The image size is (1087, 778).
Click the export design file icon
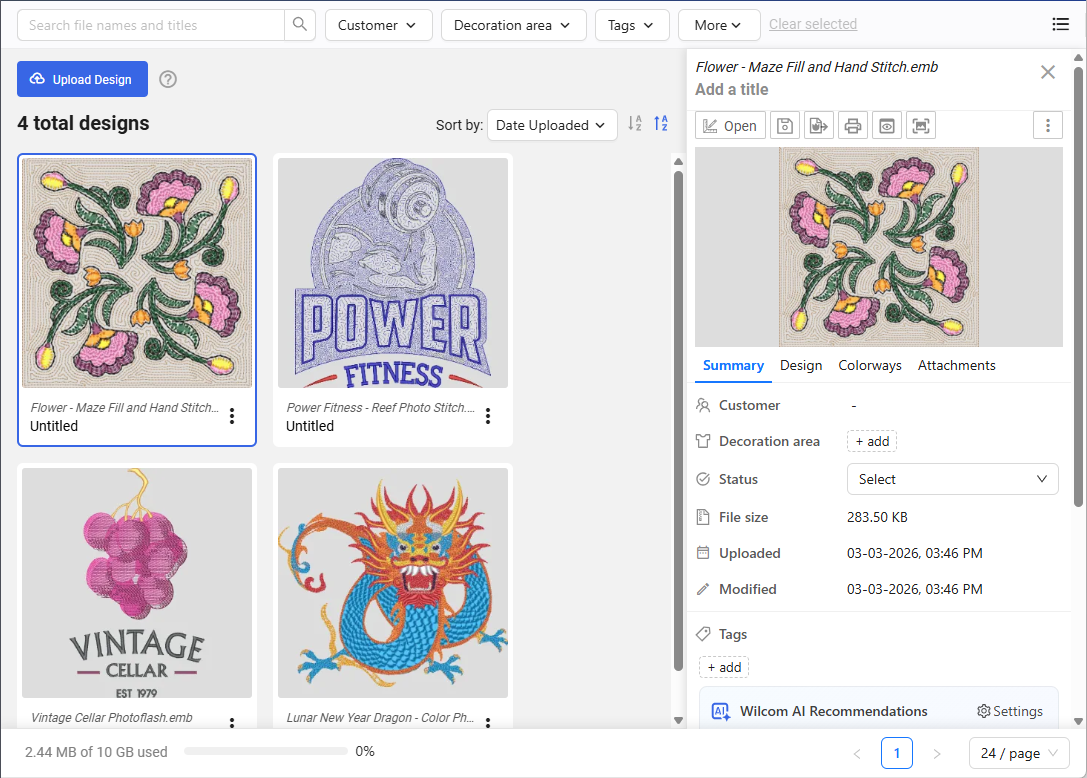[819, 125]
